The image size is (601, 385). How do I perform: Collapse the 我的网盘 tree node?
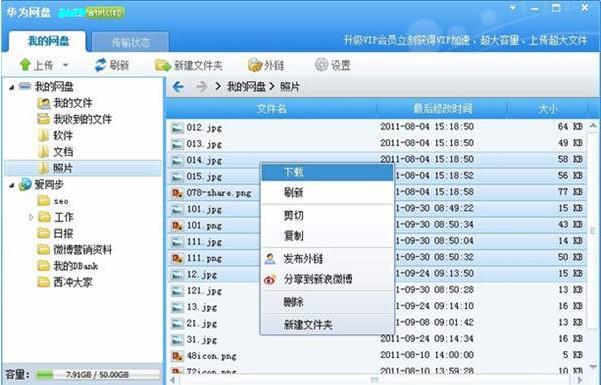click(11, 87)
